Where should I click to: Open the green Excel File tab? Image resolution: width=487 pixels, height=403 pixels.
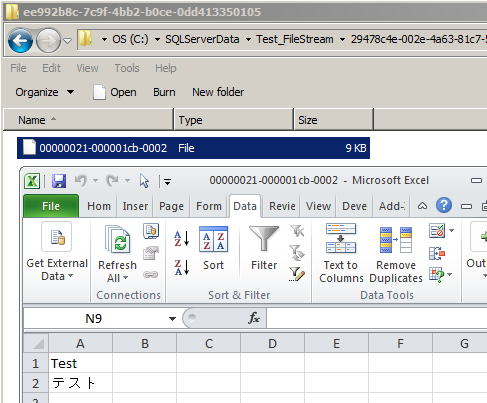click(51, 206)
